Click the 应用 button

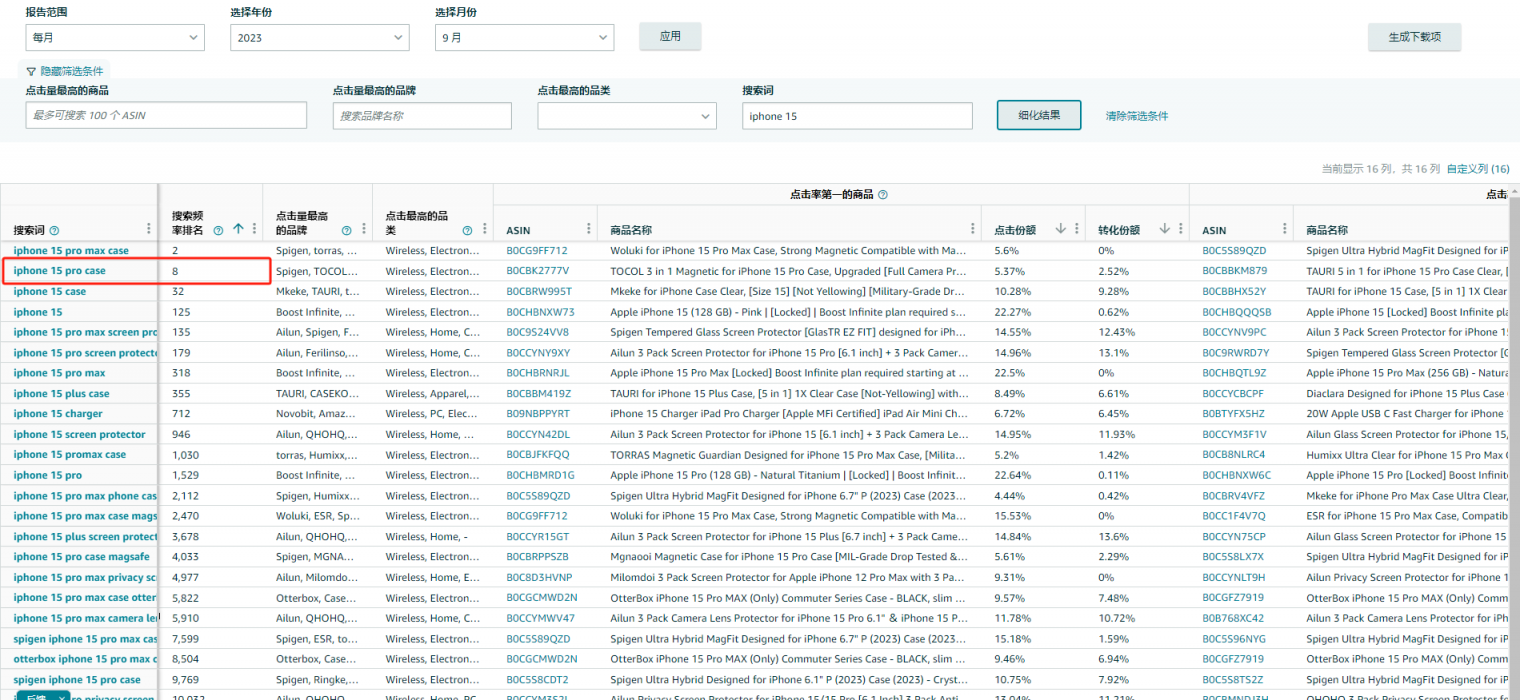670,36
